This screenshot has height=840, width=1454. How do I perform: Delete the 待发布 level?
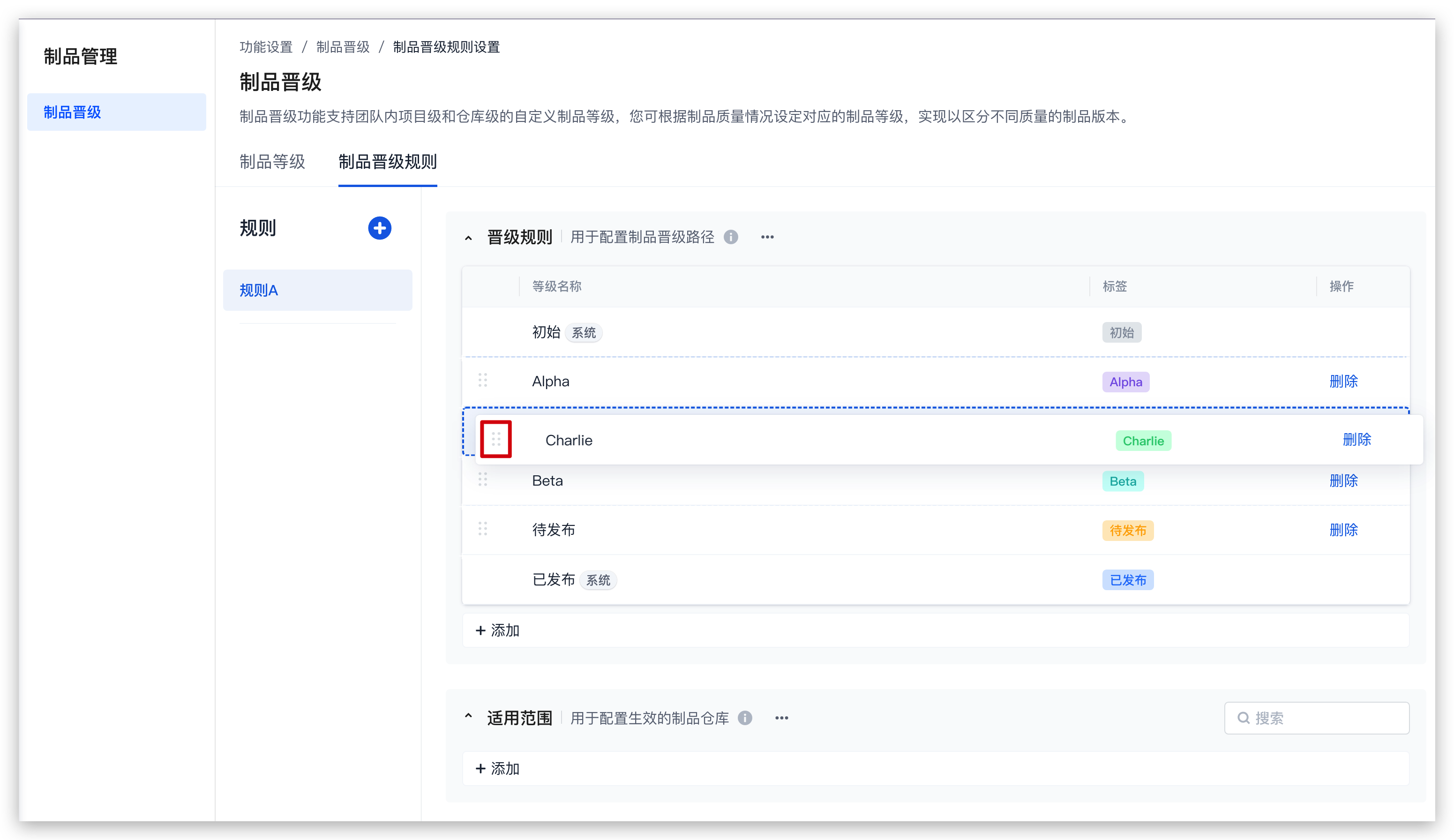[x=1343, y=530]
